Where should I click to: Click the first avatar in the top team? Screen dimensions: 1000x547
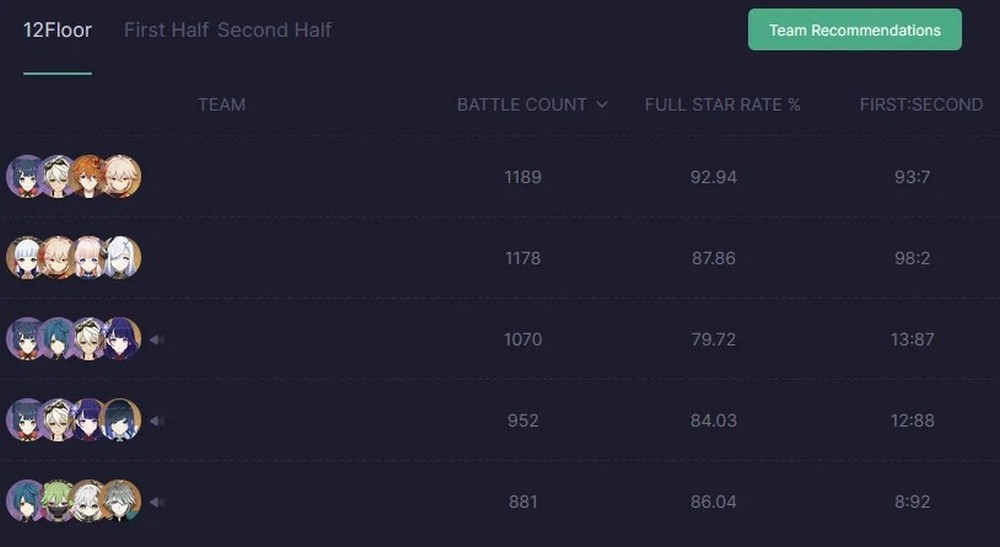click(25, 177)
